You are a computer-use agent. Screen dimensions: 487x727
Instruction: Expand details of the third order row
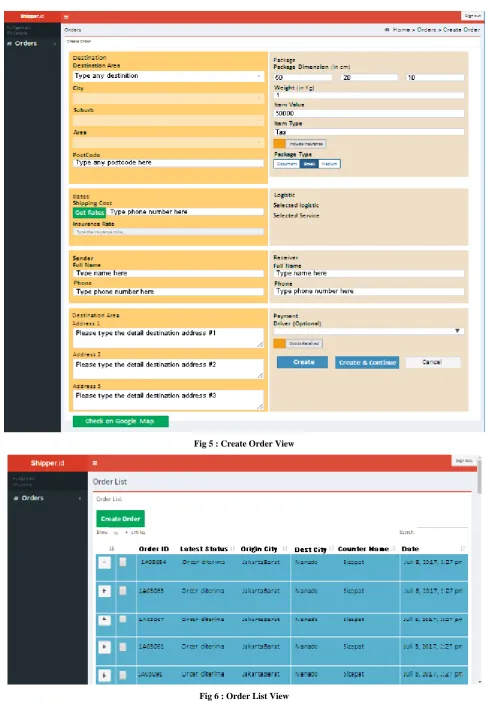[x=105, y=619]
